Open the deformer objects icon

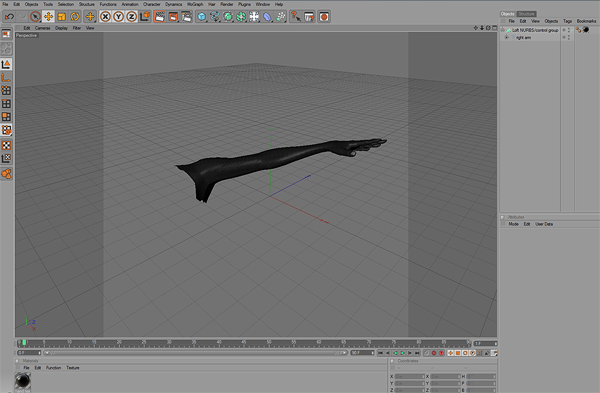[x=267, y=16]
